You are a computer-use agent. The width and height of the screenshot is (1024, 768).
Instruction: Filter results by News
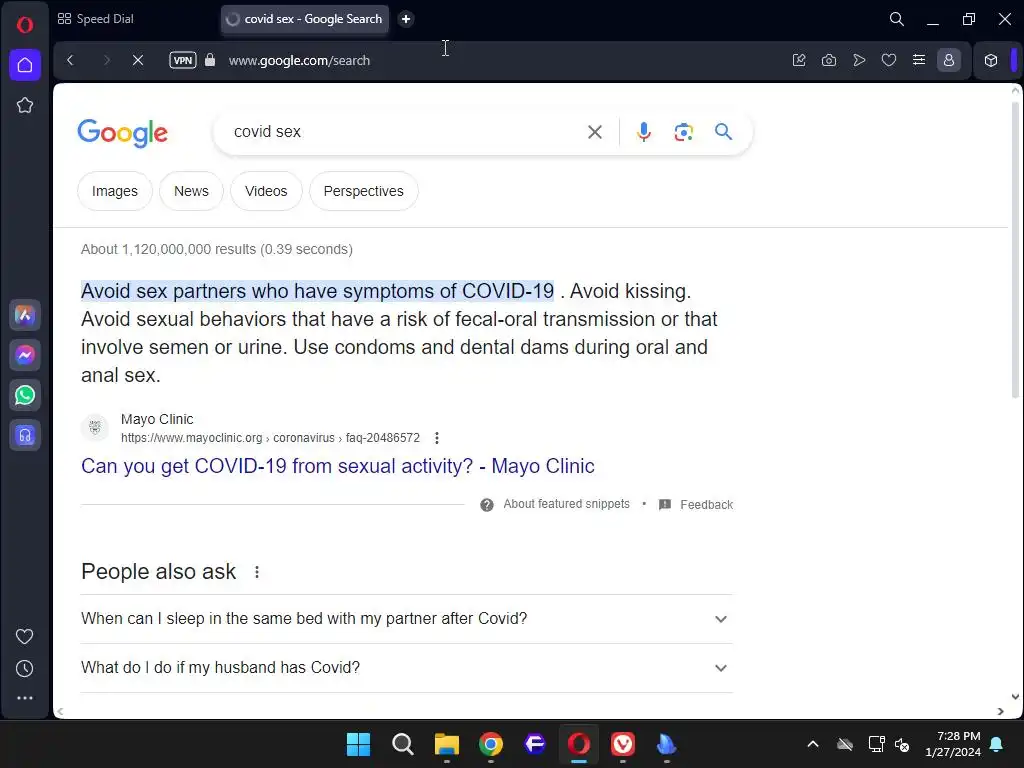tap(191, 191)
